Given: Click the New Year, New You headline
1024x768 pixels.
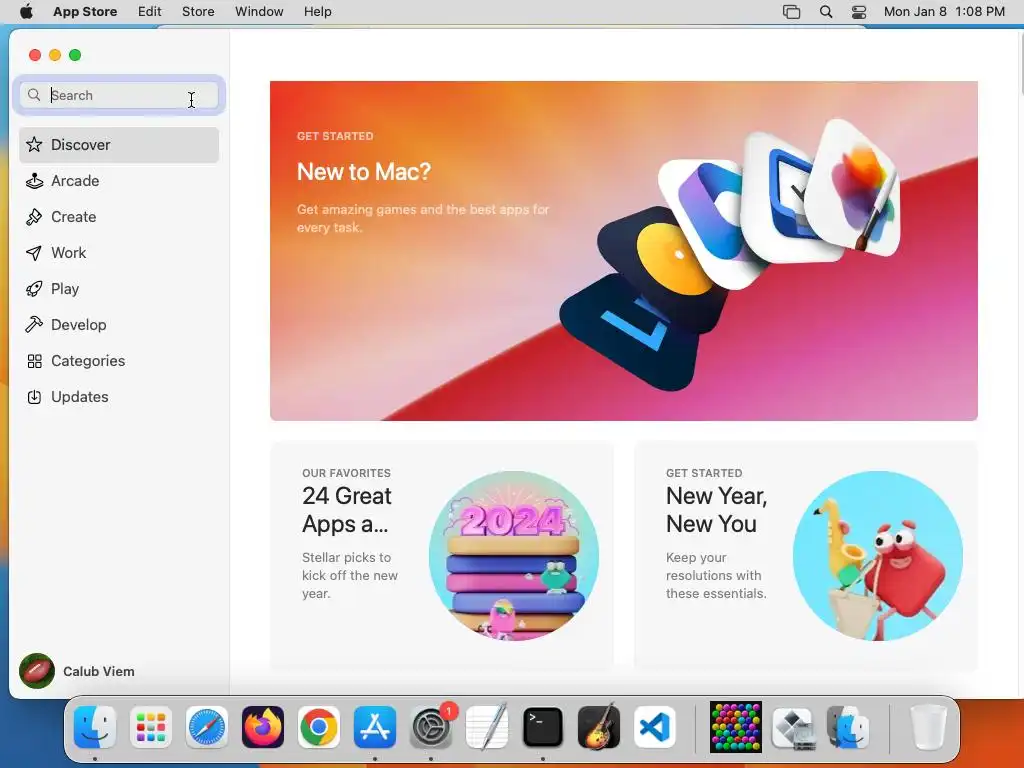Looking at the screenshot, I should click(716, 510).
